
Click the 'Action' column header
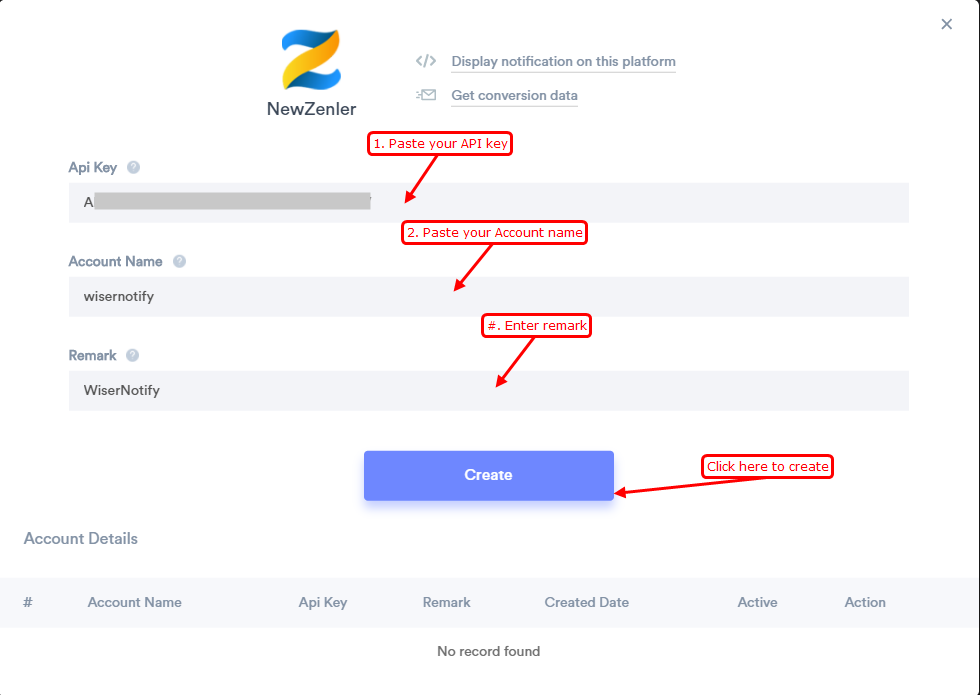pos(865,602)
